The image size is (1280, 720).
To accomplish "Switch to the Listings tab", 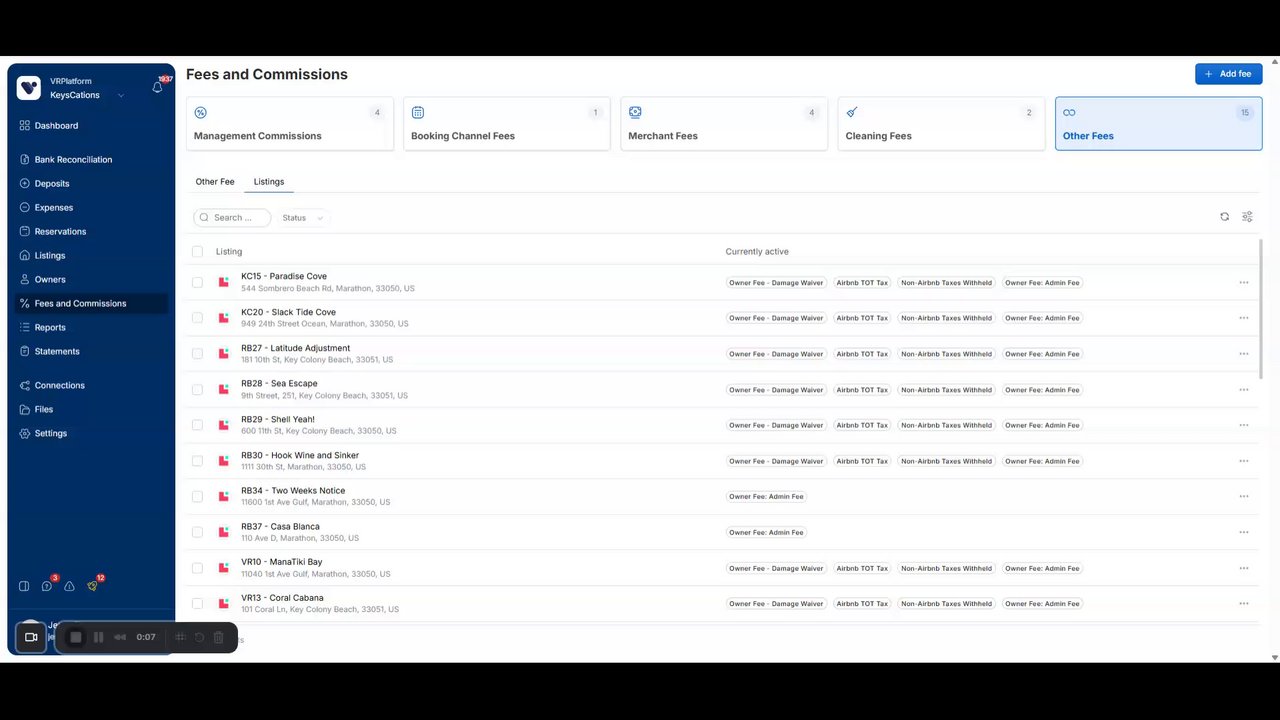I will (269, 182).
